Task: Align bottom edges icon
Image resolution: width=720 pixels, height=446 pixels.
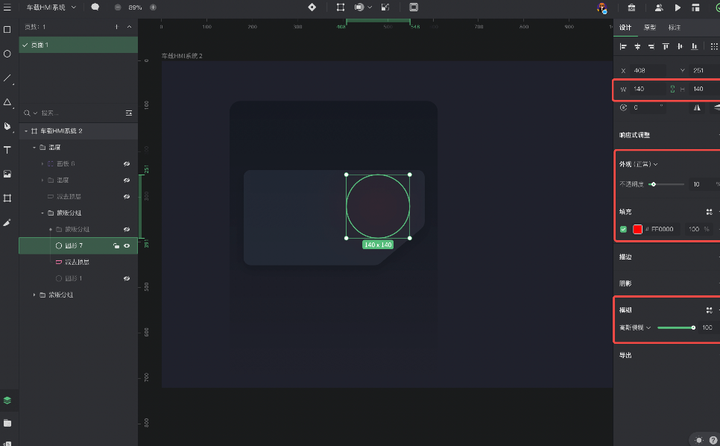Action: [x=694, y=46]
